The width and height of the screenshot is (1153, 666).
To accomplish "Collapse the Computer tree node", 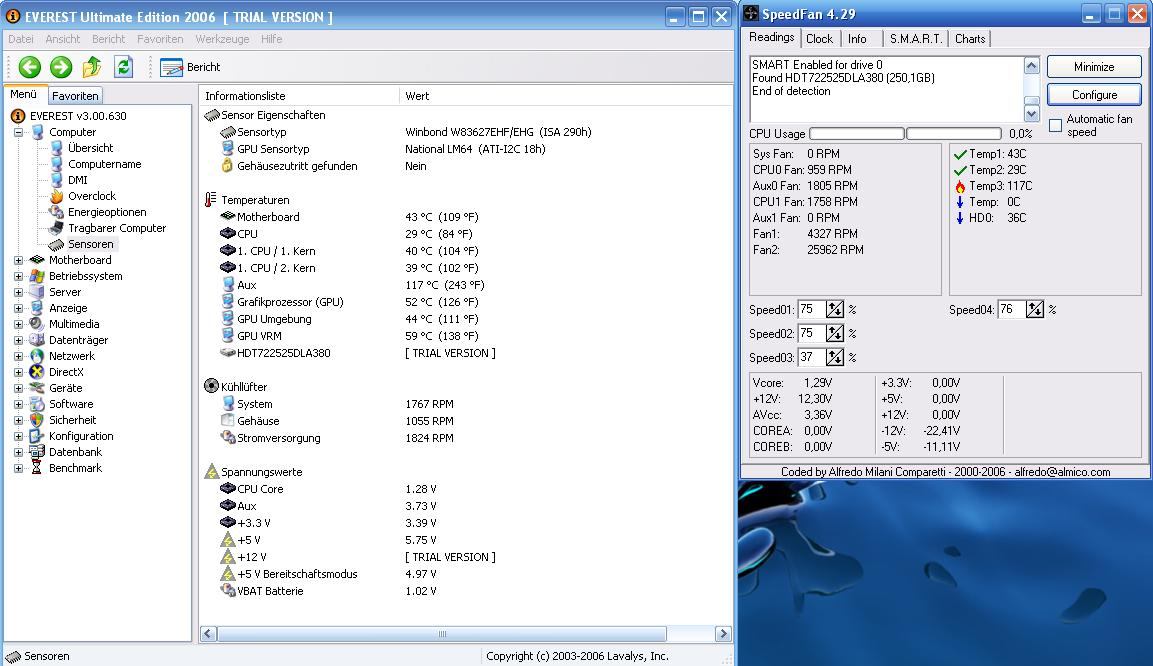I will (x=18, y=132).
